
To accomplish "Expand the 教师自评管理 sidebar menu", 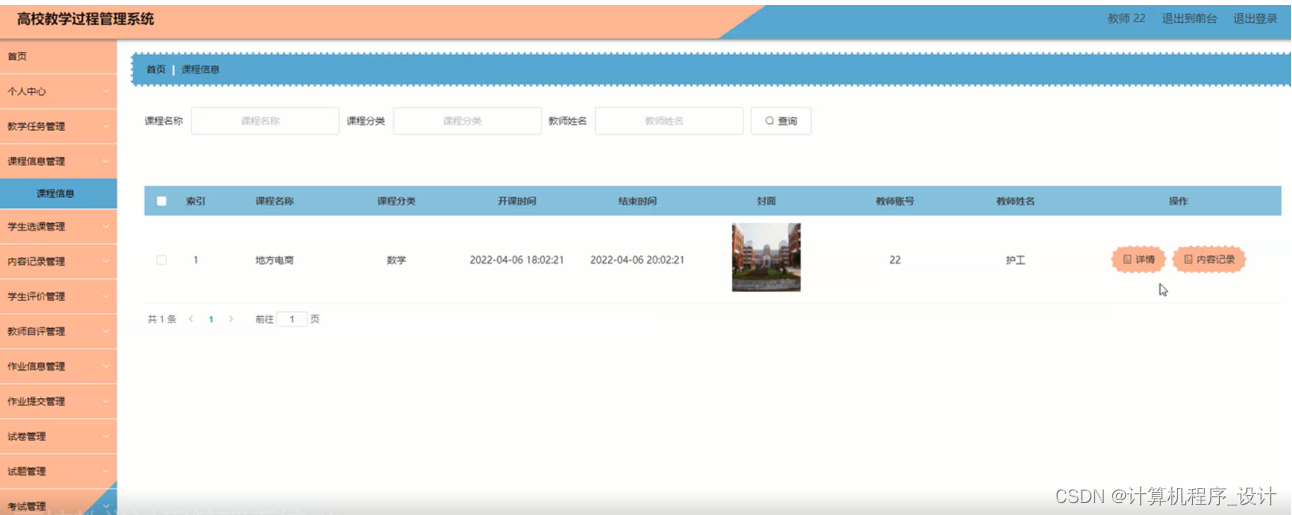I will [58, 331].
